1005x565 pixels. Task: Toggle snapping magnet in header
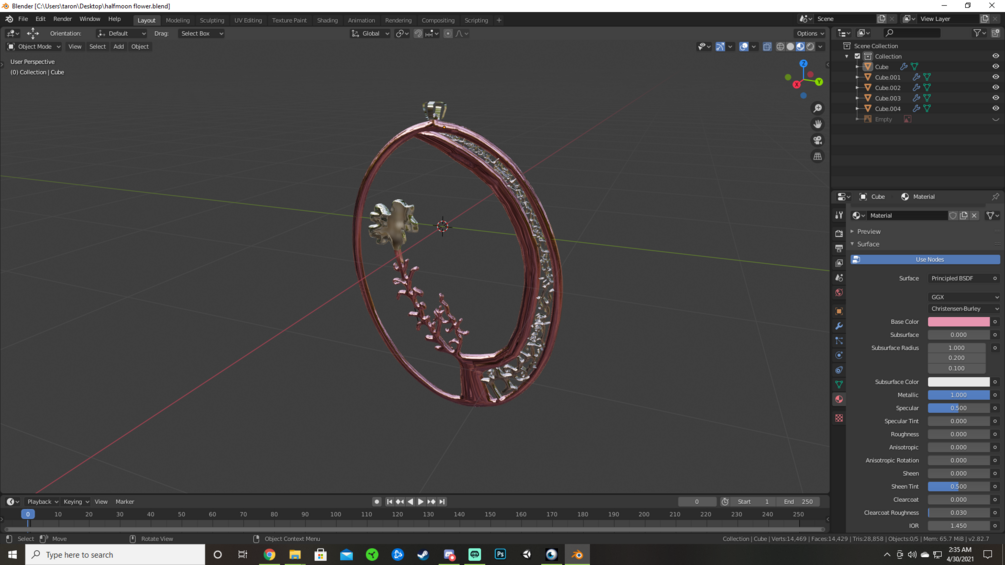(x=418, y=33)
